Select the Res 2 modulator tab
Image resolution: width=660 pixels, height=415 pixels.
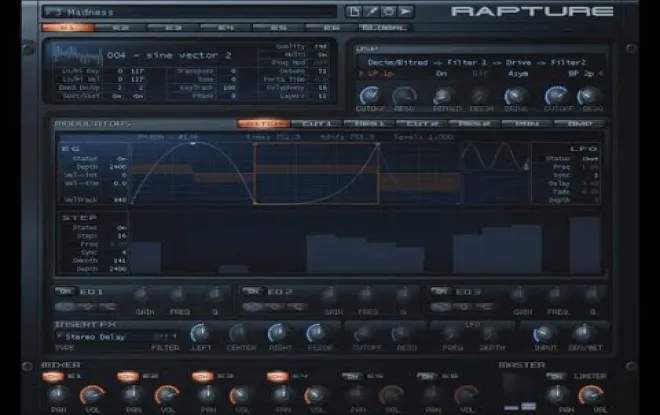[x=474, y=124]
